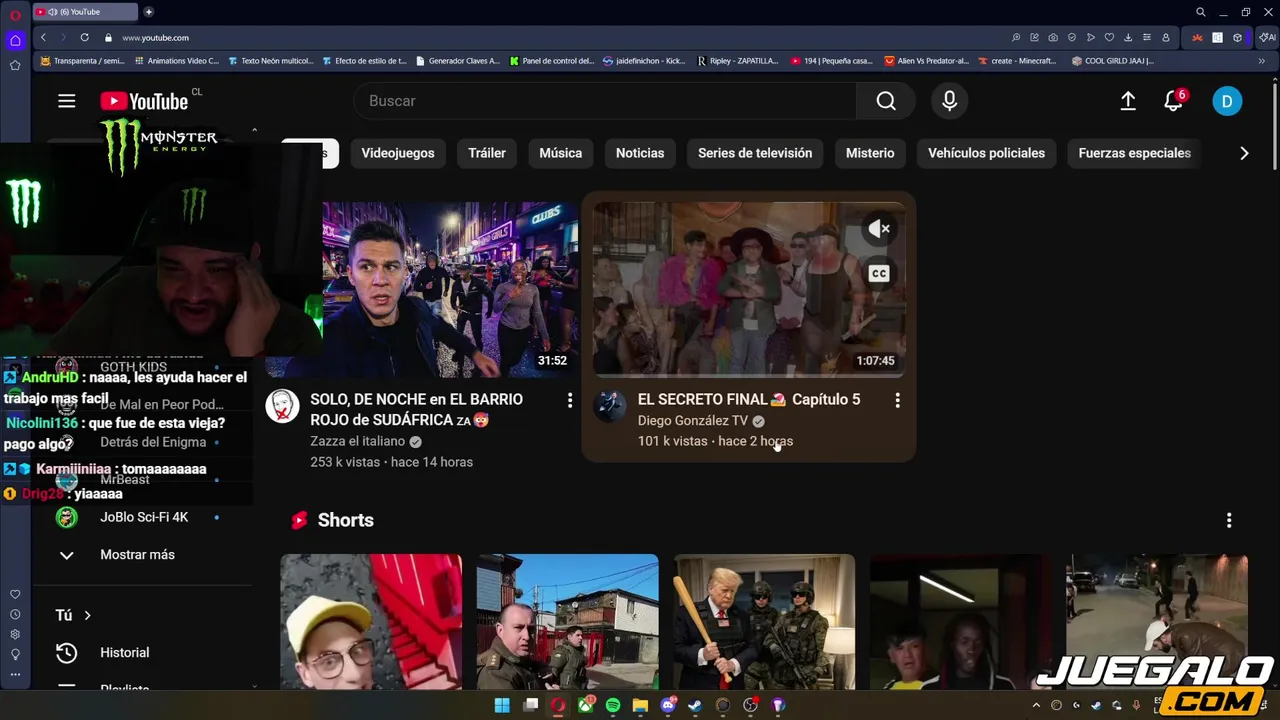Unmute the video preview audio

click(x=879, y=229)
